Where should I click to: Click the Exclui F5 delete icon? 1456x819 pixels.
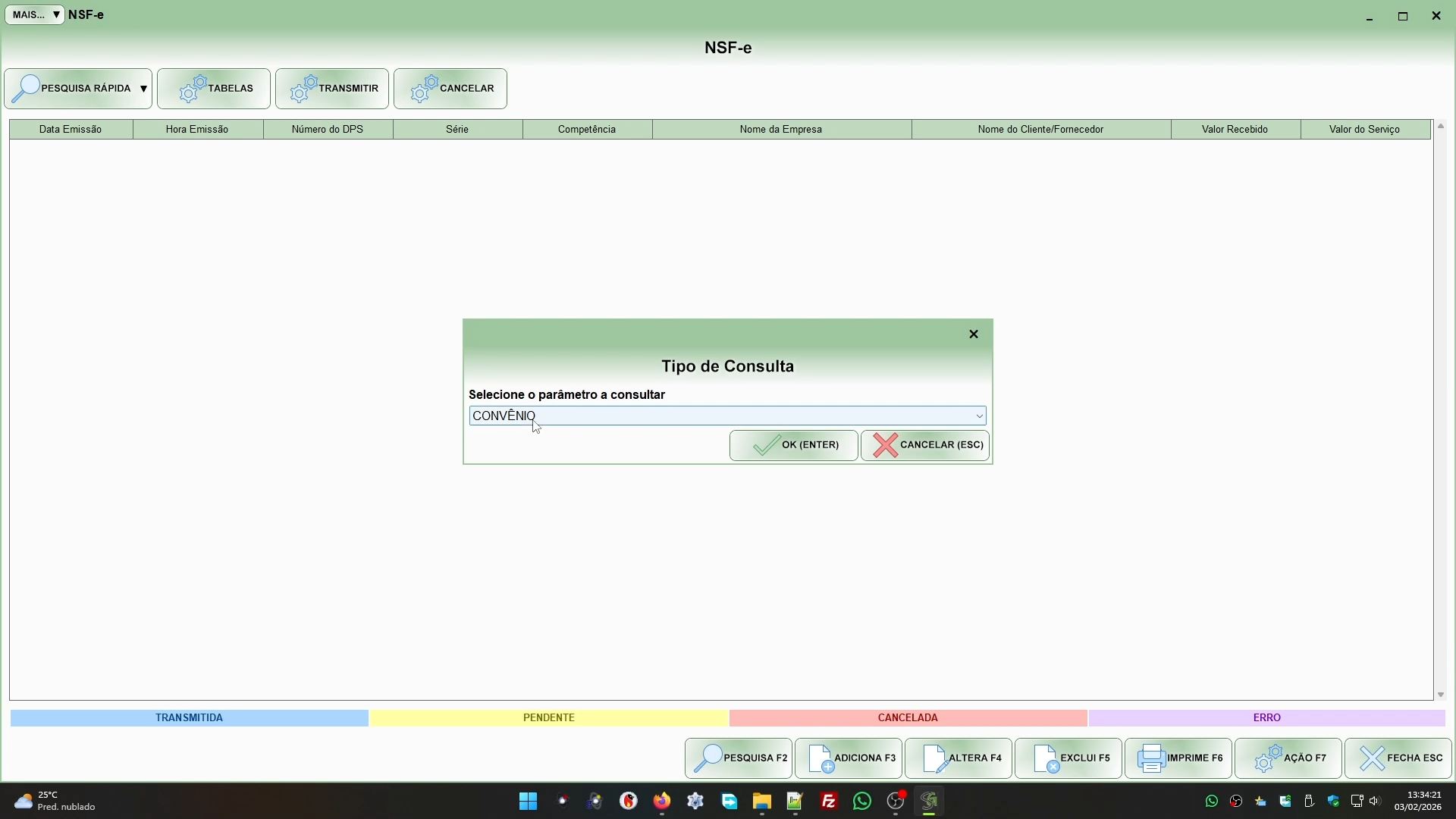1046,758
